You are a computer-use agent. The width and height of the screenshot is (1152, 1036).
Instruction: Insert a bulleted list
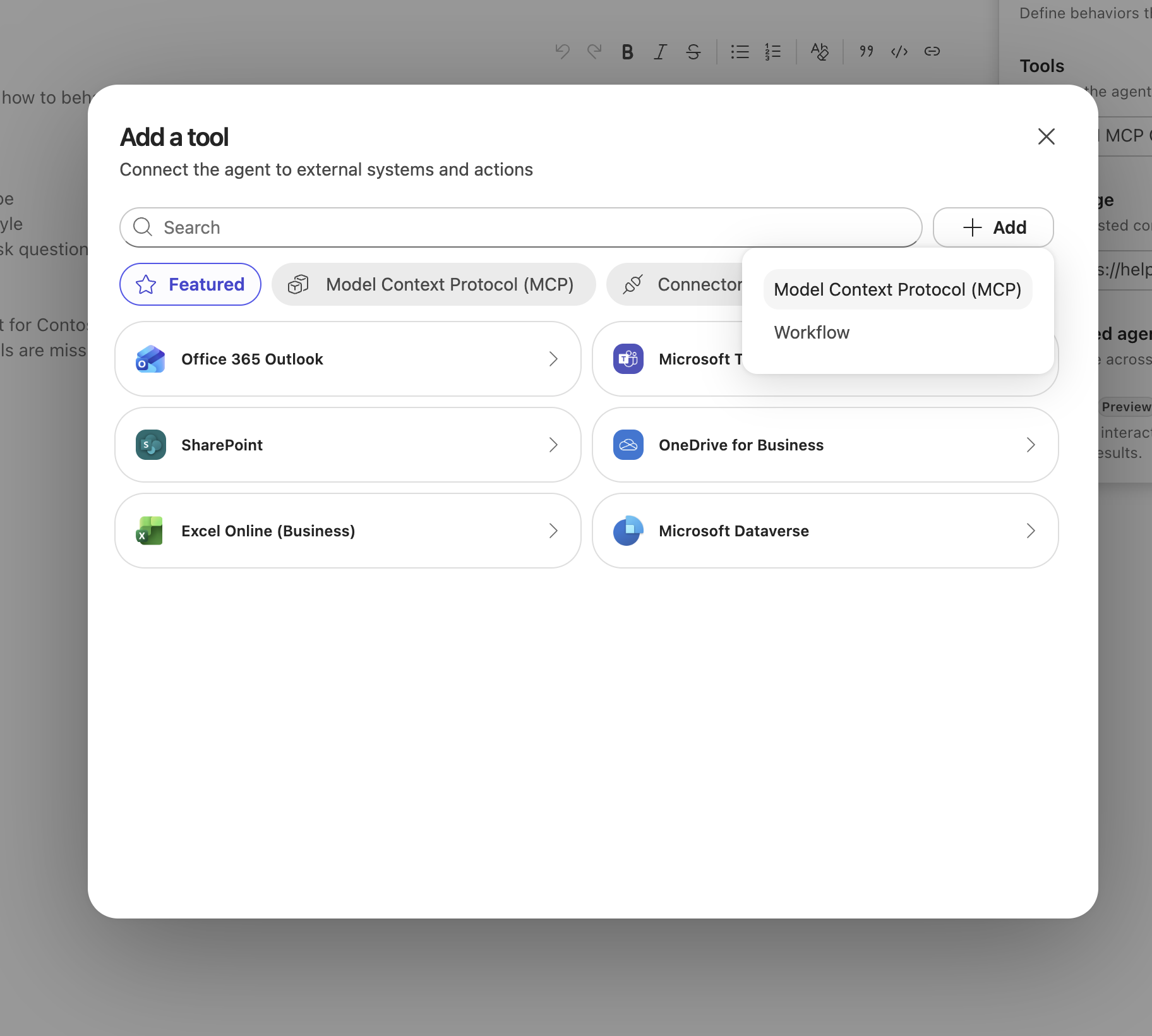click(x=740, y=52)
